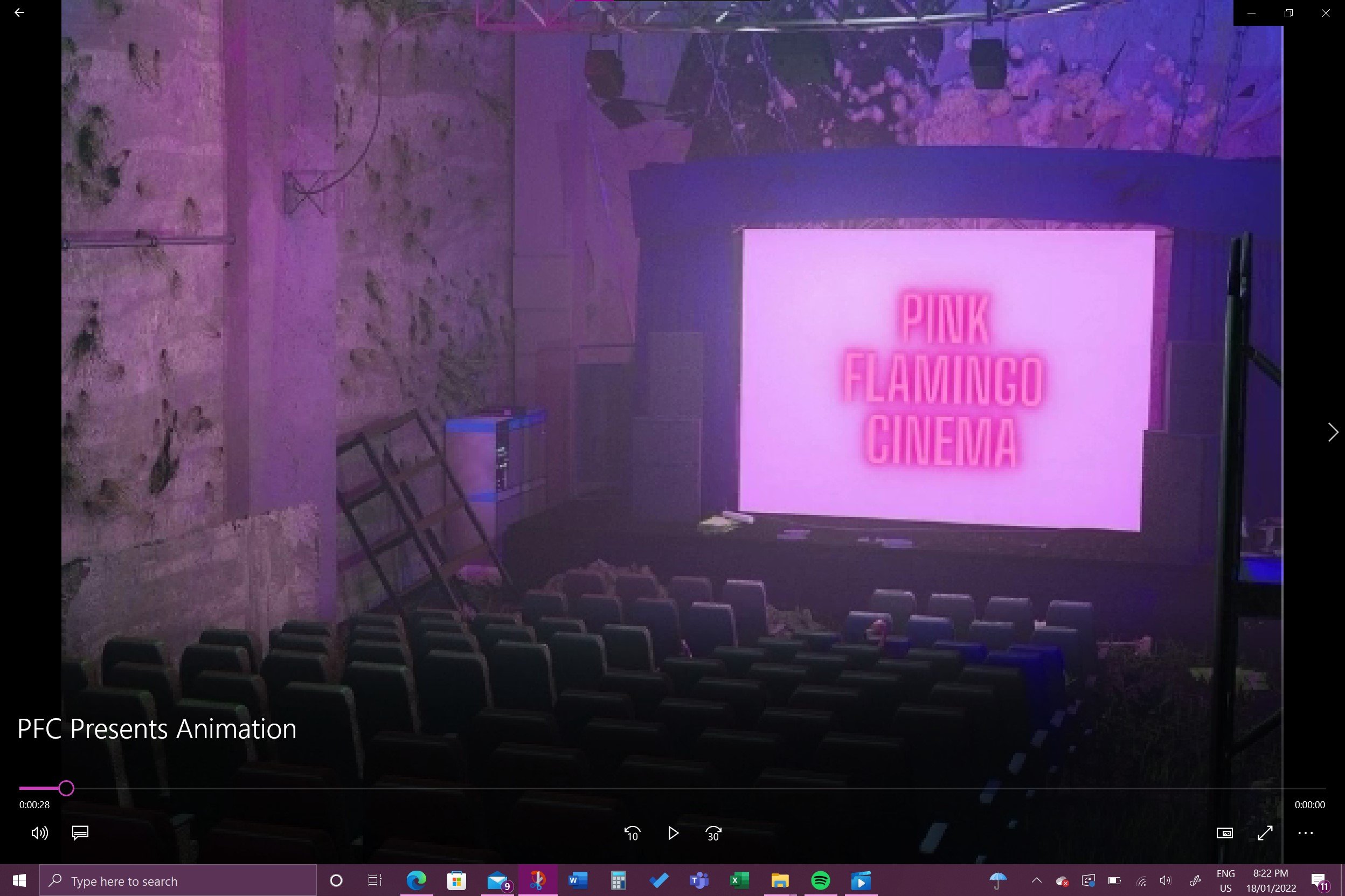
Task: Skip forward 30 seconds
Action: coord(713,834)
